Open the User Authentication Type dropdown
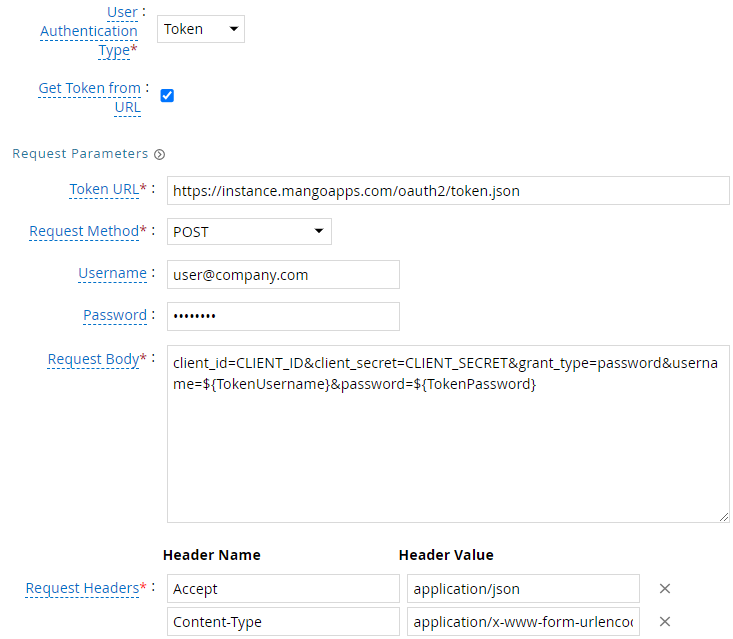This screenshot has height=639, width=733. coord(201,29)
